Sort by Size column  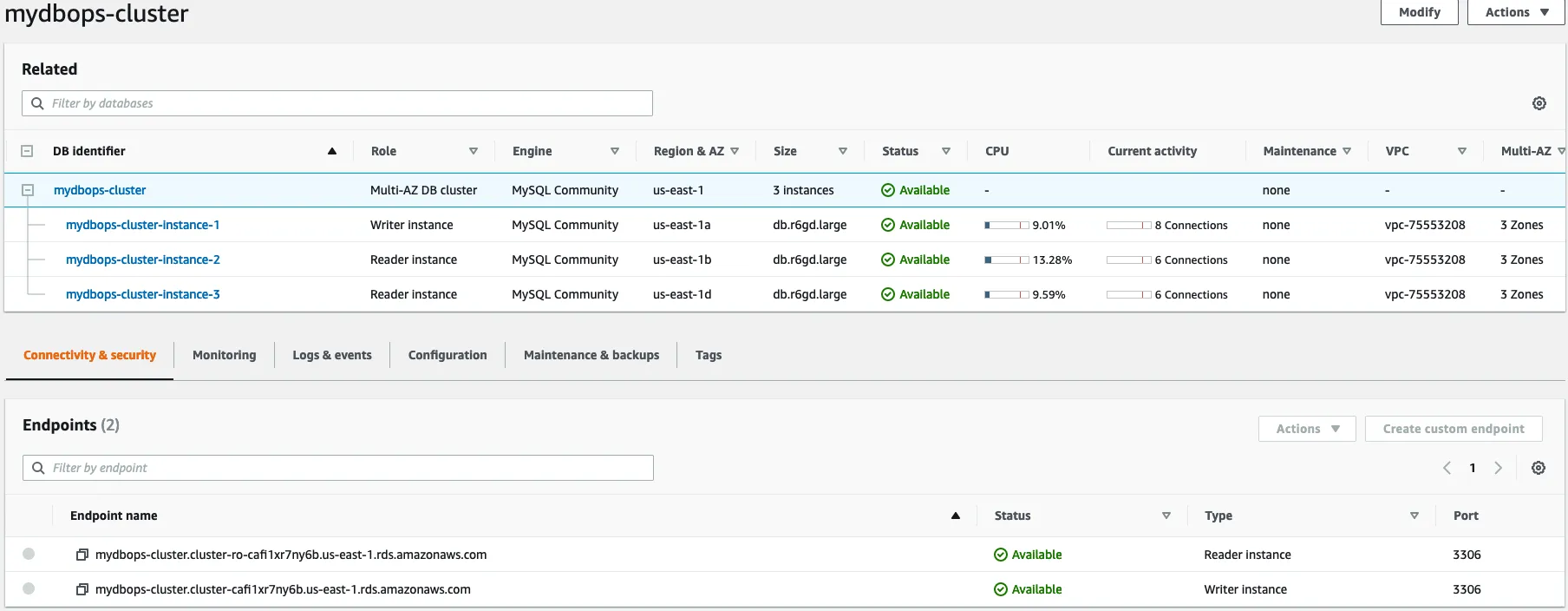(843, 151)
